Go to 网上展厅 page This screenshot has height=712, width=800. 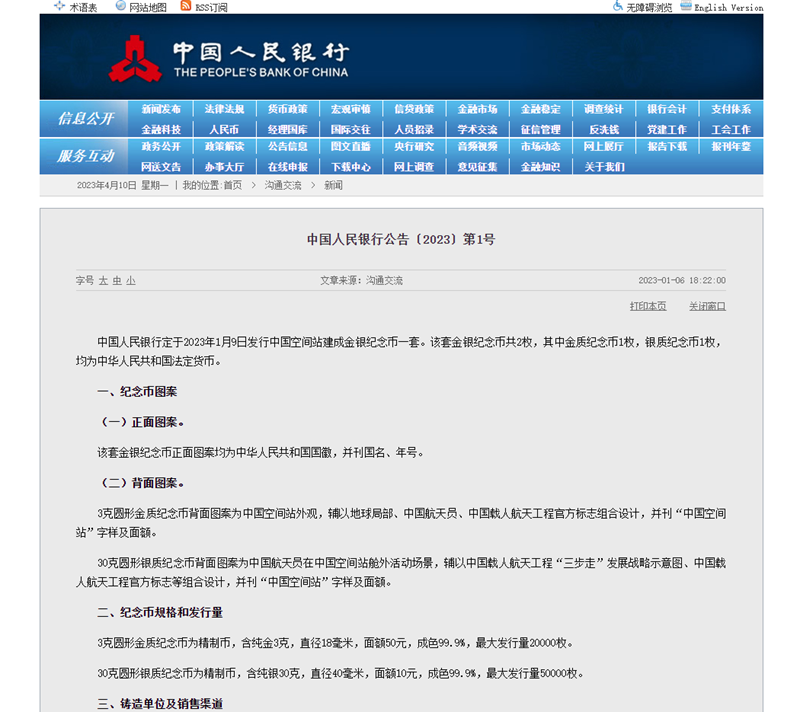(x=604, y=146)
